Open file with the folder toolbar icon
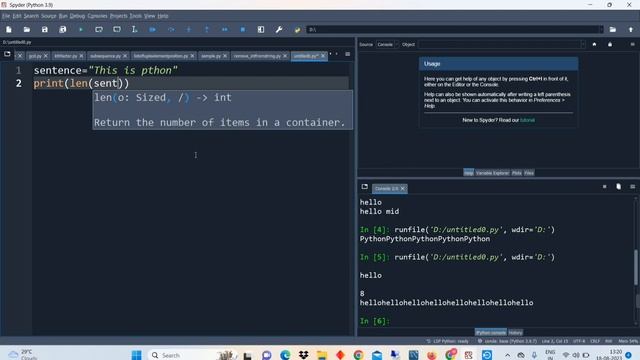 click(x=27, y=29)
